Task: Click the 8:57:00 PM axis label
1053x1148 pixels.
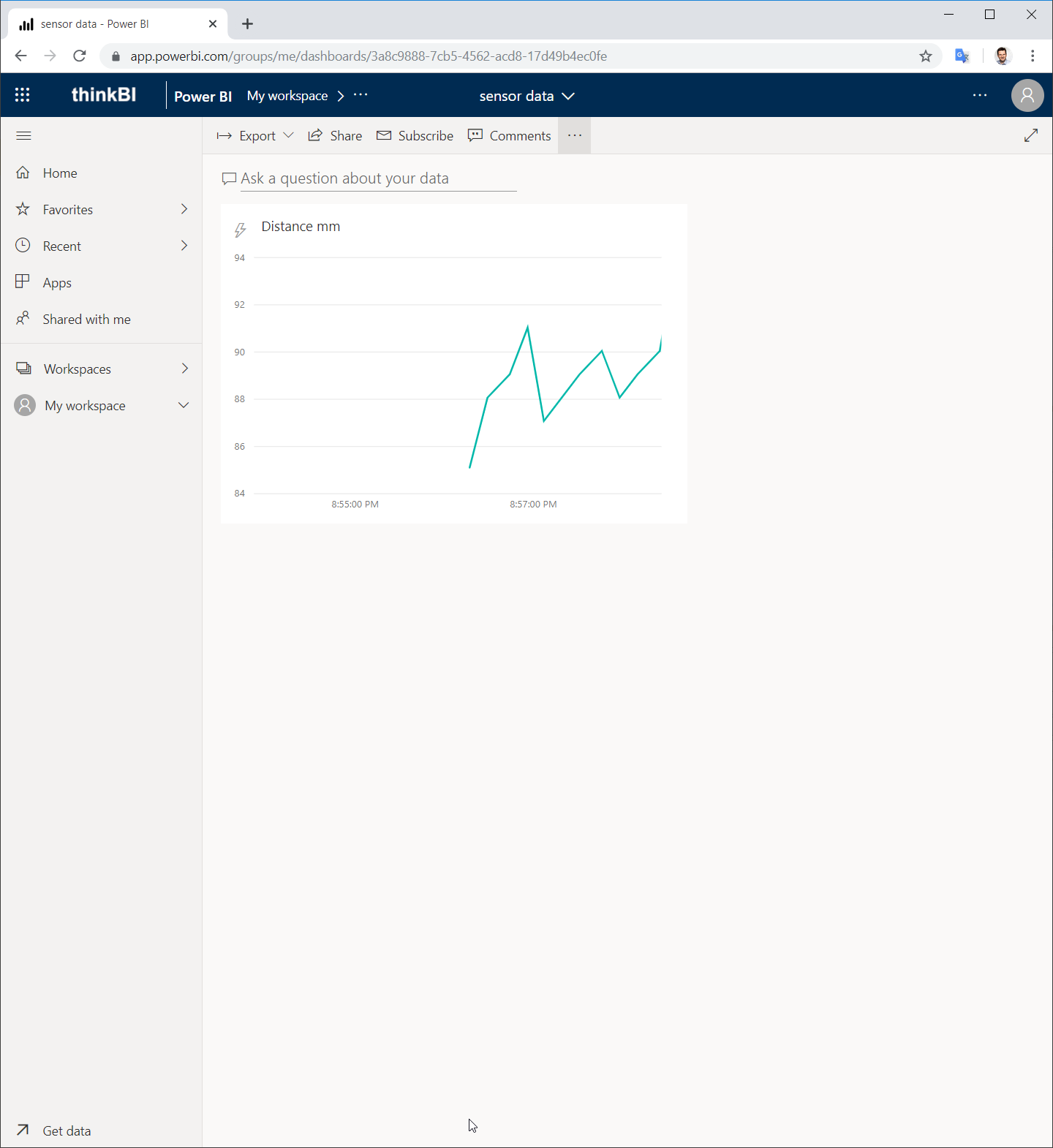Action: 533,505
